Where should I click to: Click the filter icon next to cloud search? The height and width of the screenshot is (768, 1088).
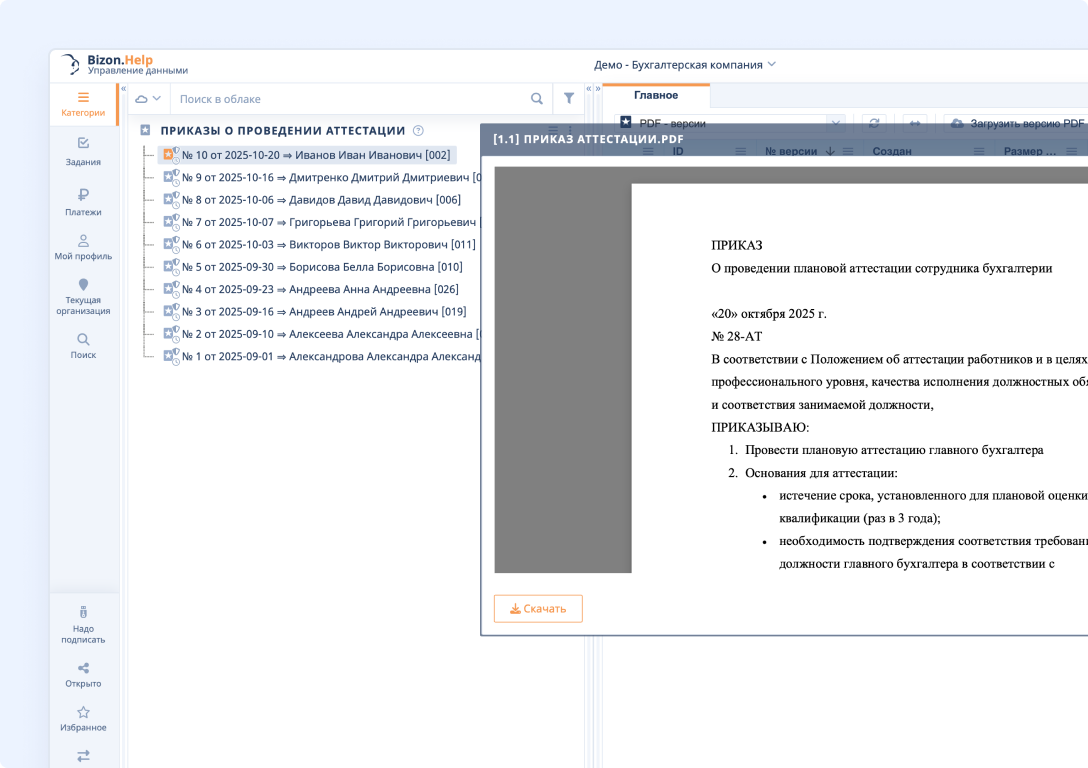(x=569, y=98)
